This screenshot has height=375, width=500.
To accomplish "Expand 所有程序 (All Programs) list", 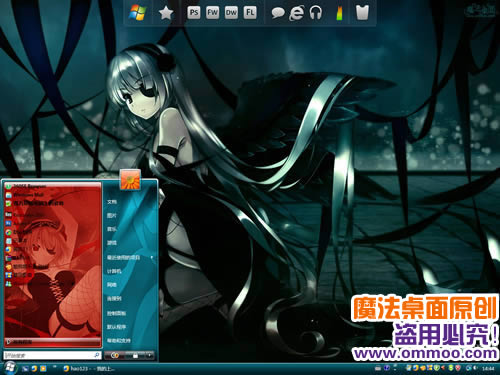I will tap(53, 342).
